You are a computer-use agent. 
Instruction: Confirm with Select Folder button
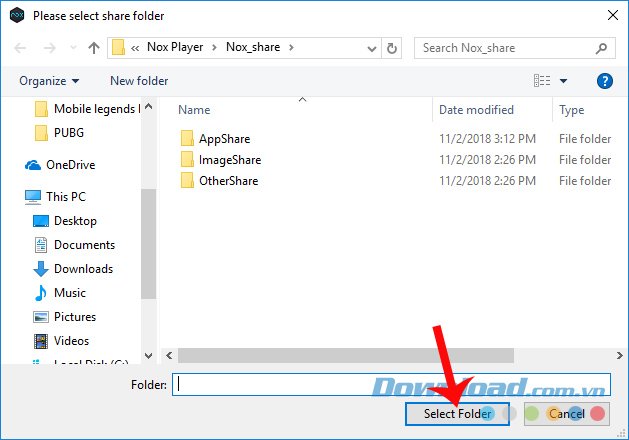457,414
